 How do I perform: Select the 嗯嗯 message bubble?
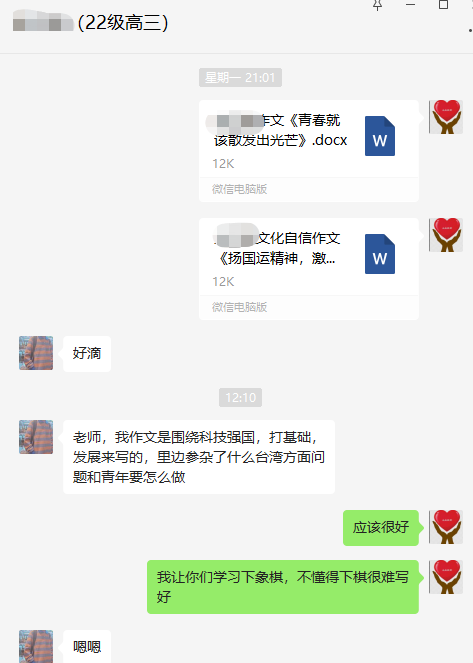pyautogui.click(x=87, y=647)
